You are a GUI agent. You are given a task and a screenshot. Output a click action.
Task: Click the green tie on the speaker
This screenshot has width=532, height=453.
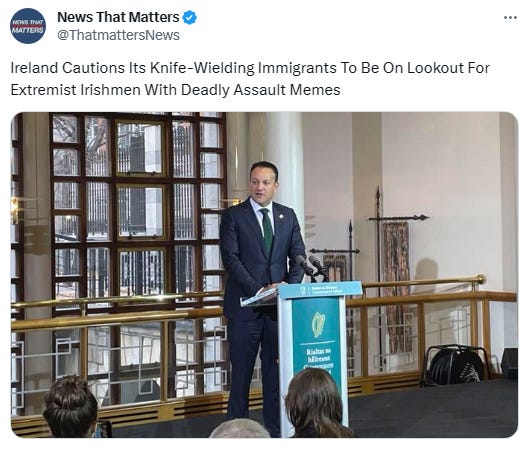(267, 231)
